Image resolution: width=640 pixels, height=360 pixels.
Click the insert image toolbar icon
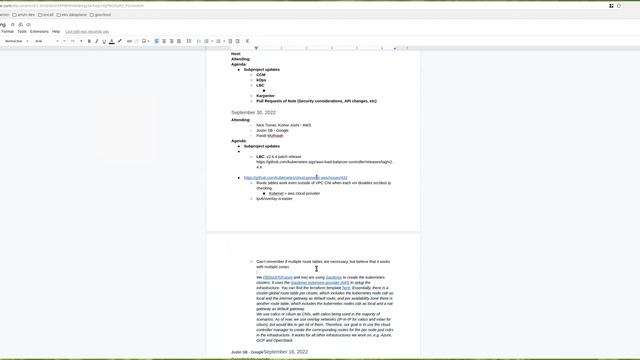tap(144, 41)
